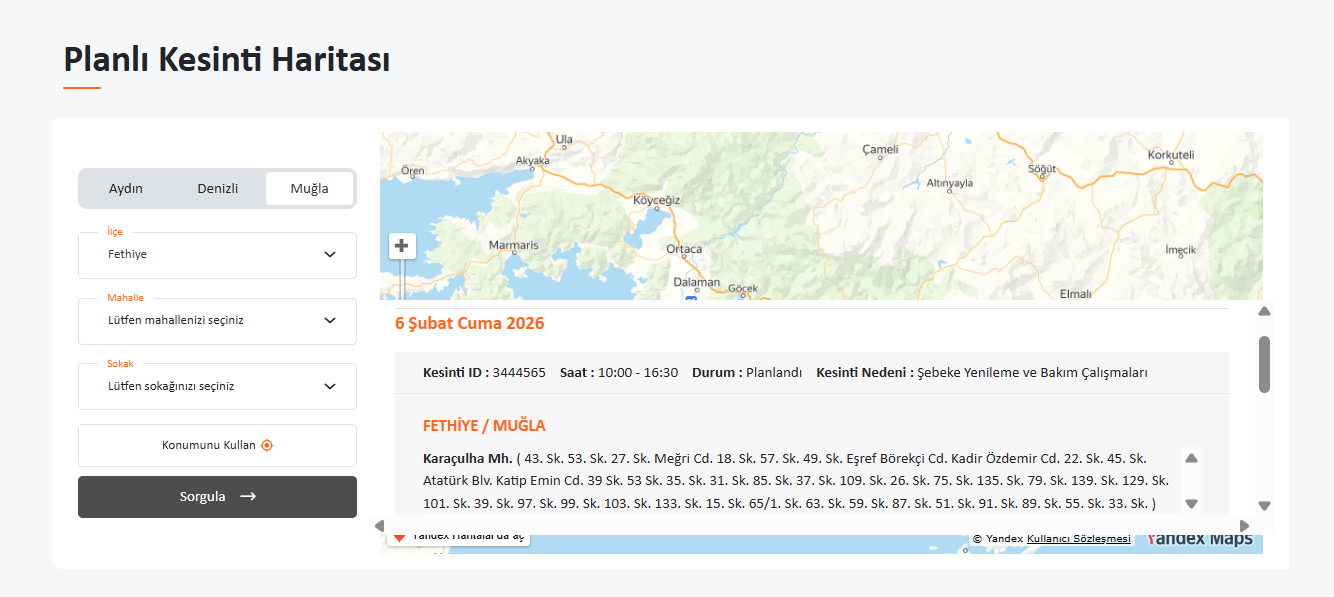This screenshot has width=1334, height=597.
Task: Click the horizontal scroll right arrow
Action: (1244, 526)
